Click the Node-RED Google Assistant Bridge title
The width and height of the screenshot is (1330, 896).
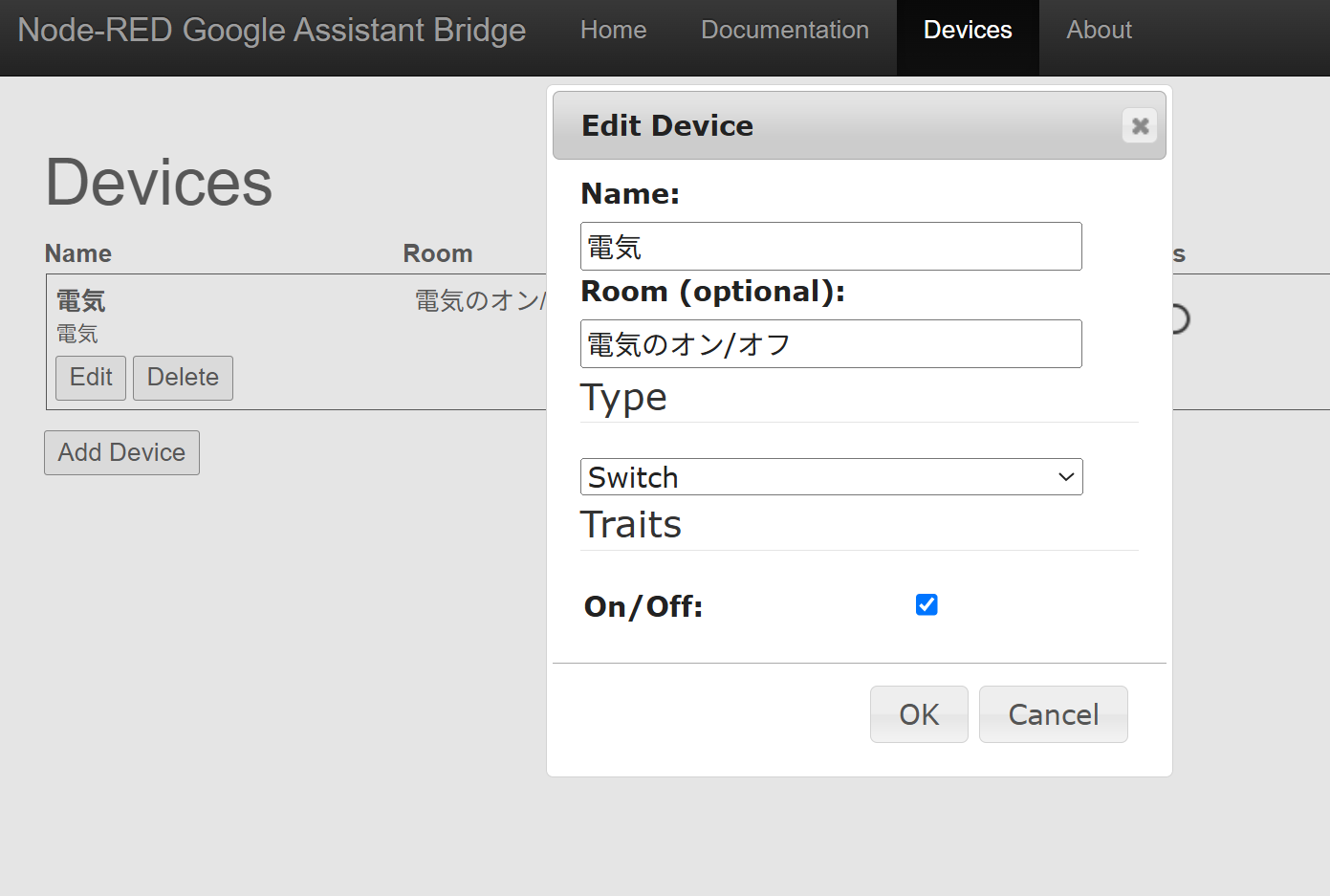272,30
